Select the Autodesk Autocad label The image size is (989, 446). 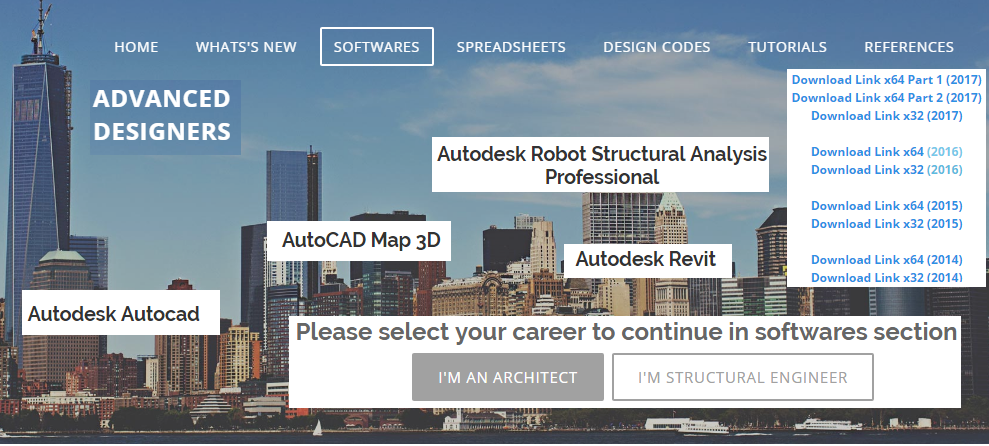point(120,313)
